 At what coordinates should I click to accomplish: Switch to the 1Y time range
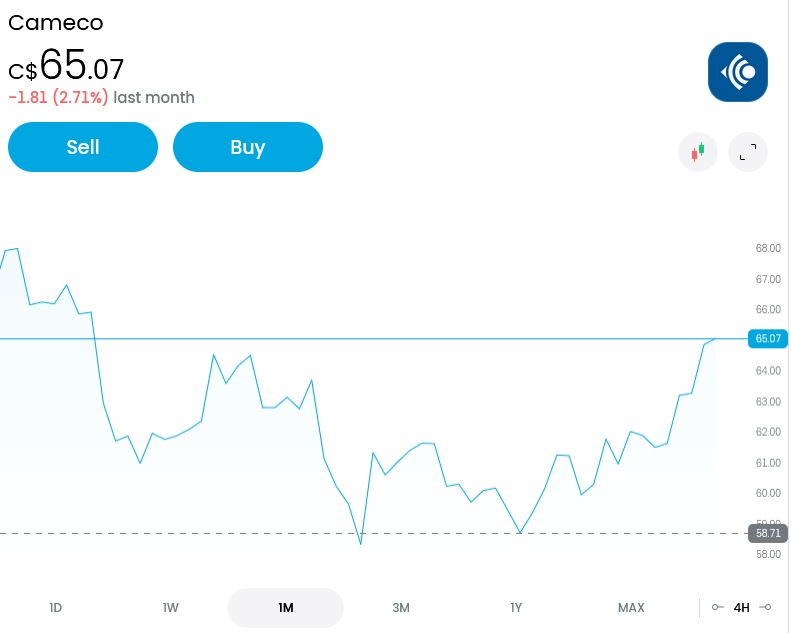pos(516,607)
